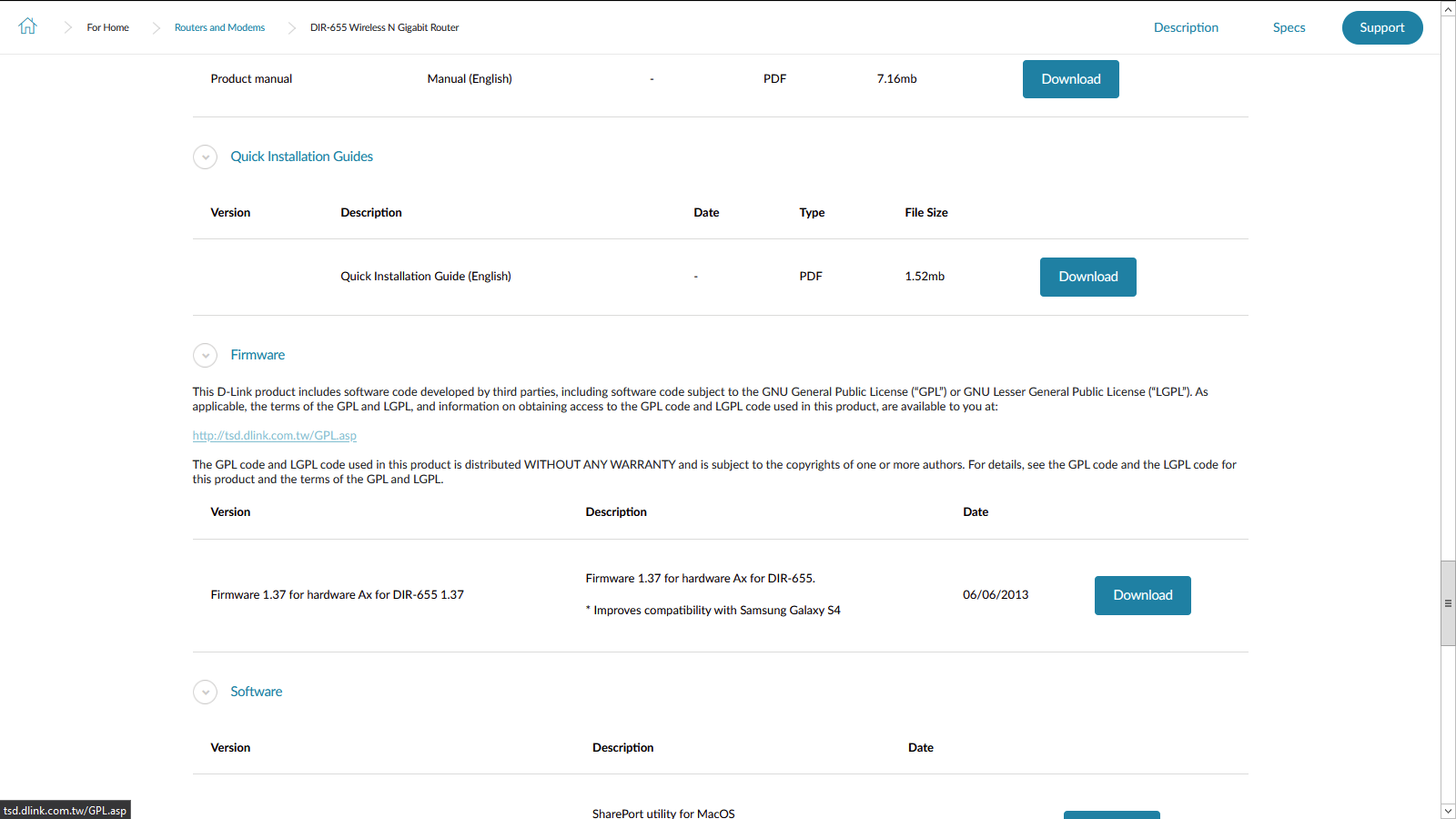Image resolution: width=1456 pixels, height=819 pixels.
Task: Download the Quick Installation Guide
Action: point(1087,277)
